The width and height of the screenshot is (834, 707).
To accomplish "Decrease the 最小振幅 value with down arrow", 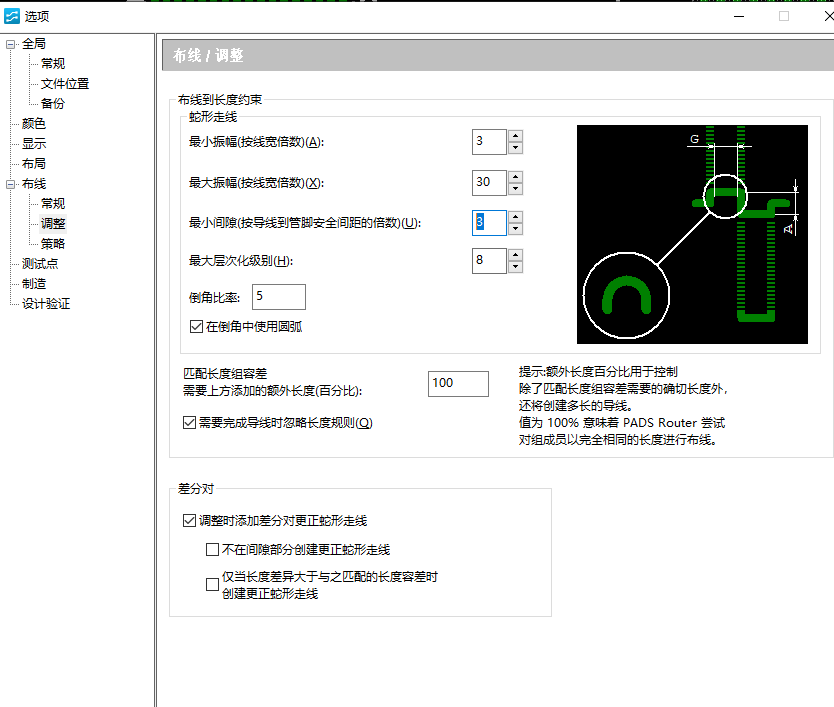I will (515, 148).
